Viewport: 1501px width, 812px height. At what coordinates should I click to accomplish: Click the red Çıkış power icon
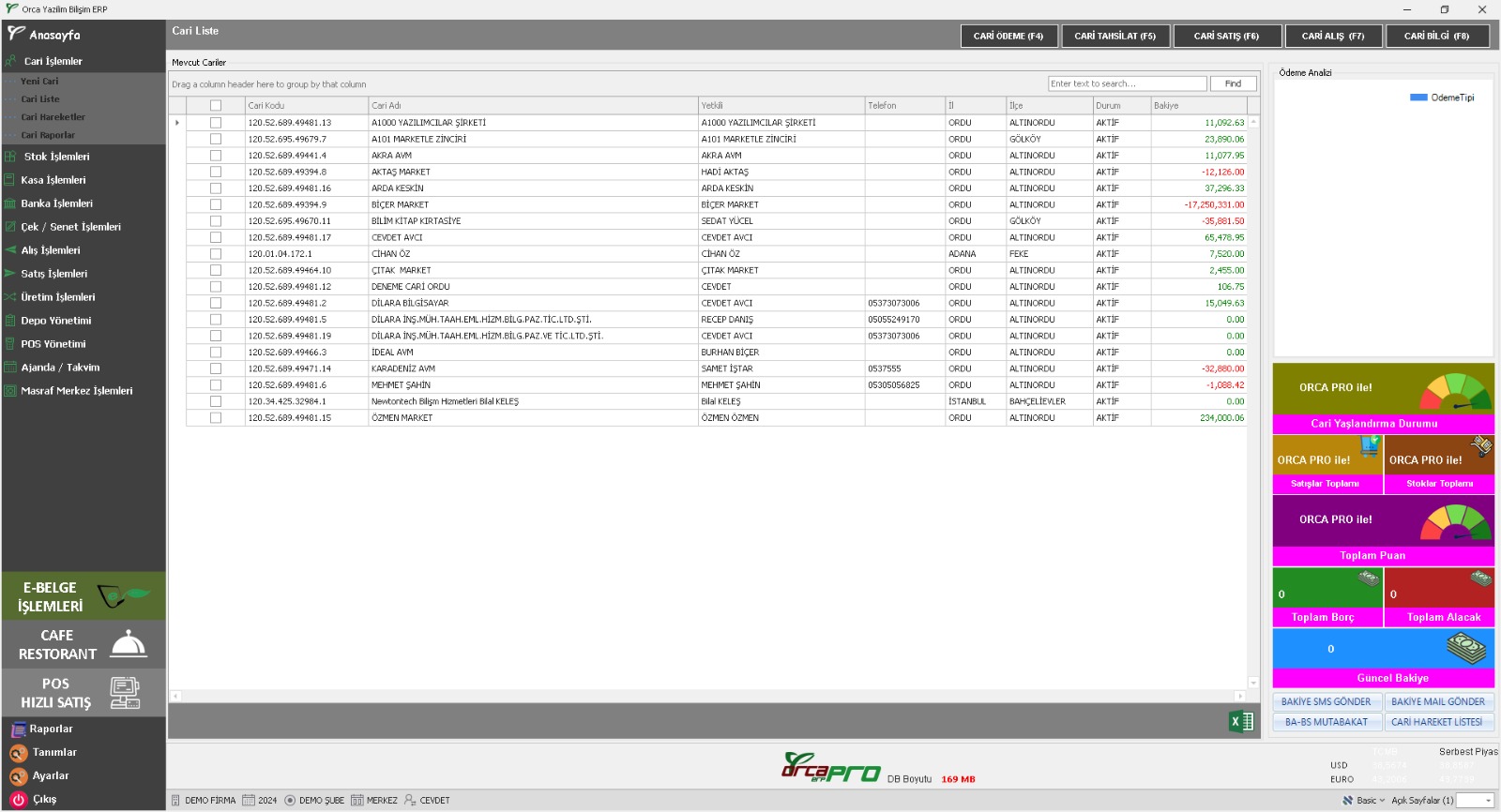point(18,800)
